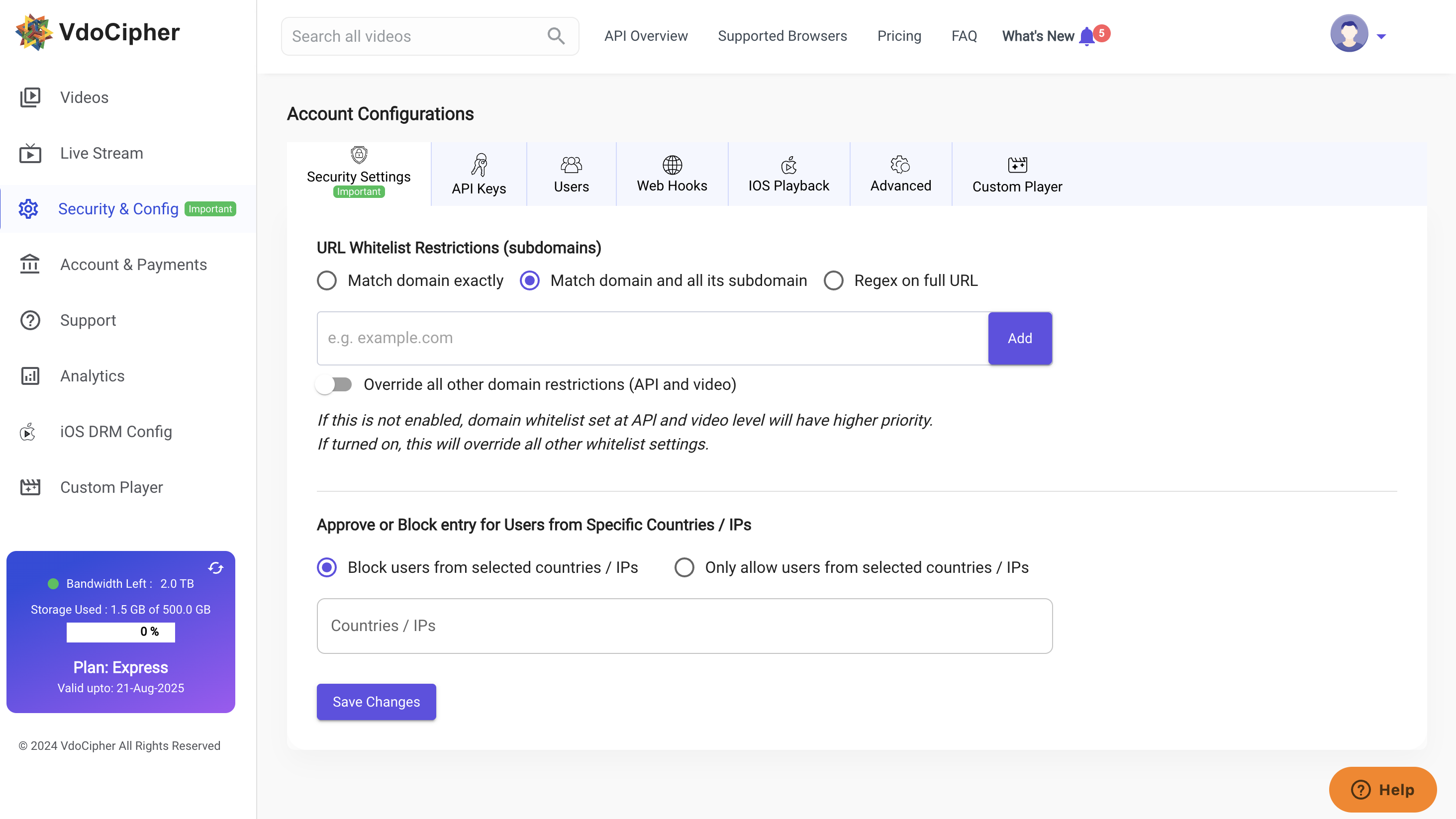
Task: Open the Videos section in sidebar
Action: click(84, 96)
